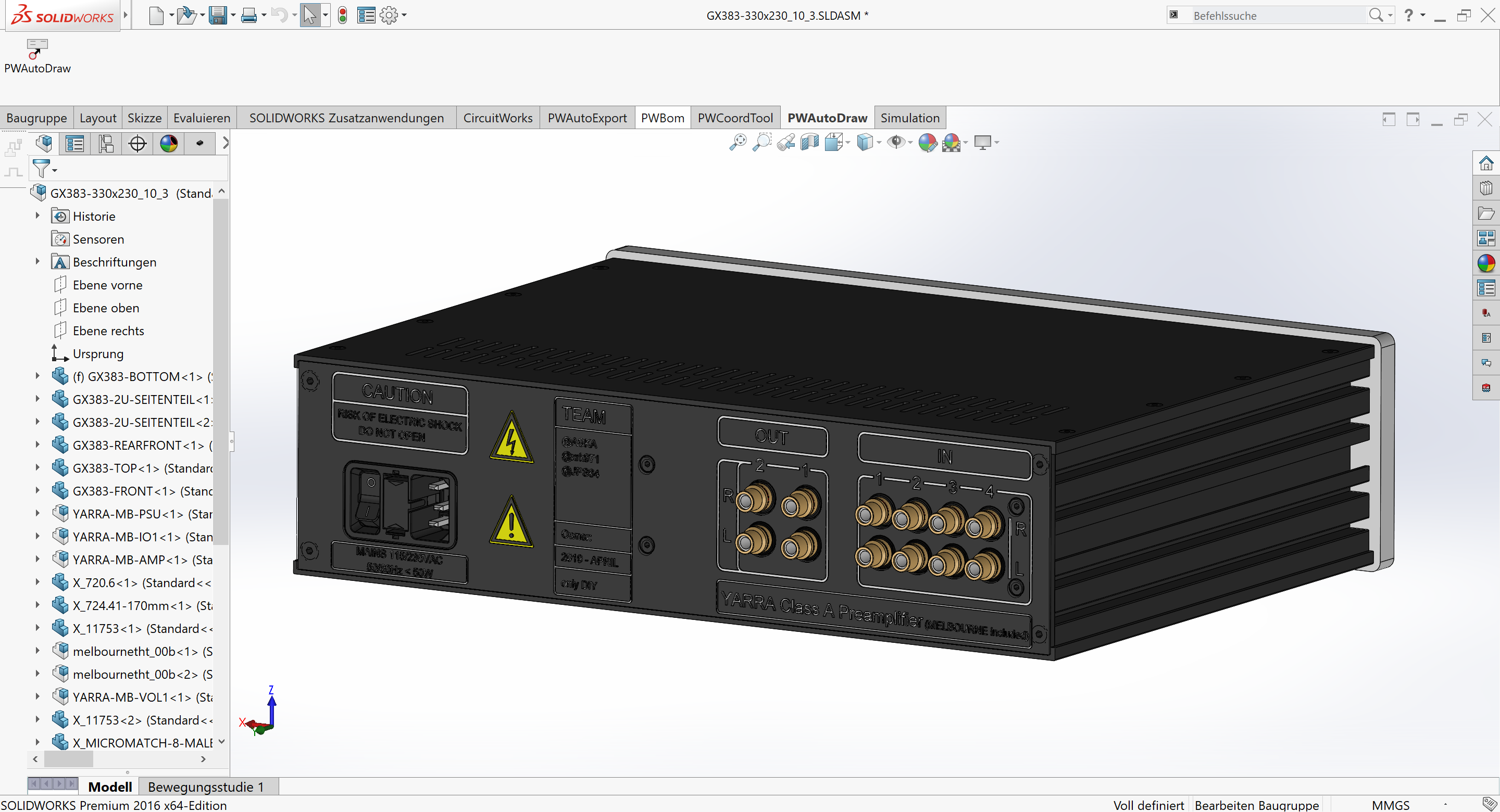This screenshot has width=1500, height=812.
Task: Switch to the Baugruppe tab
Action: coord(36,118)
